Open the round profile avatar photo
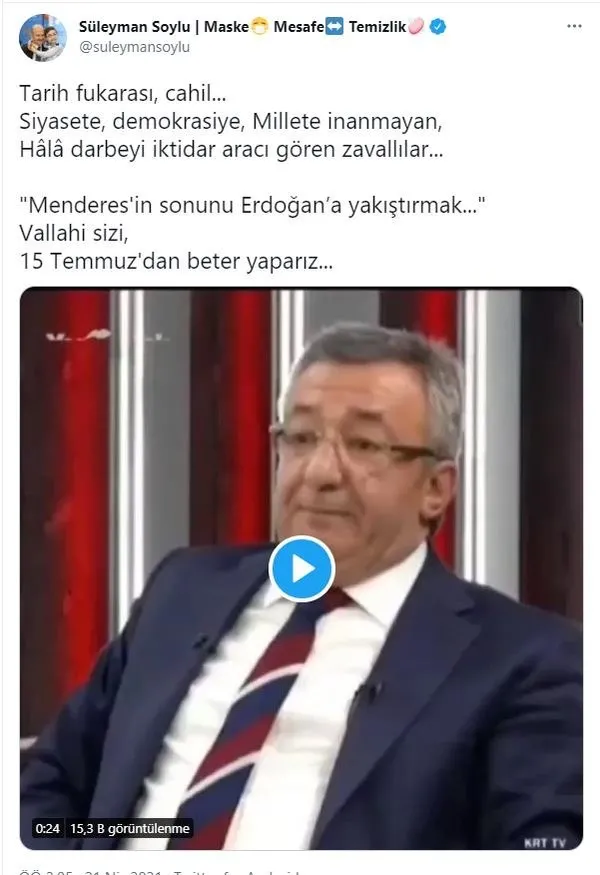Image resolution: width=600 pixels, height=875 pixels. tap(42, 37)
